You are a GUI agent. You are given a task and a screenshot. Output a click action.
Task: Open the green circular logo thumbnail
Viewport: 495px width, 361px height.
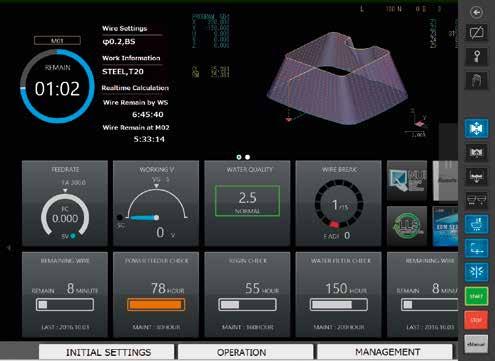click(407, 226)
